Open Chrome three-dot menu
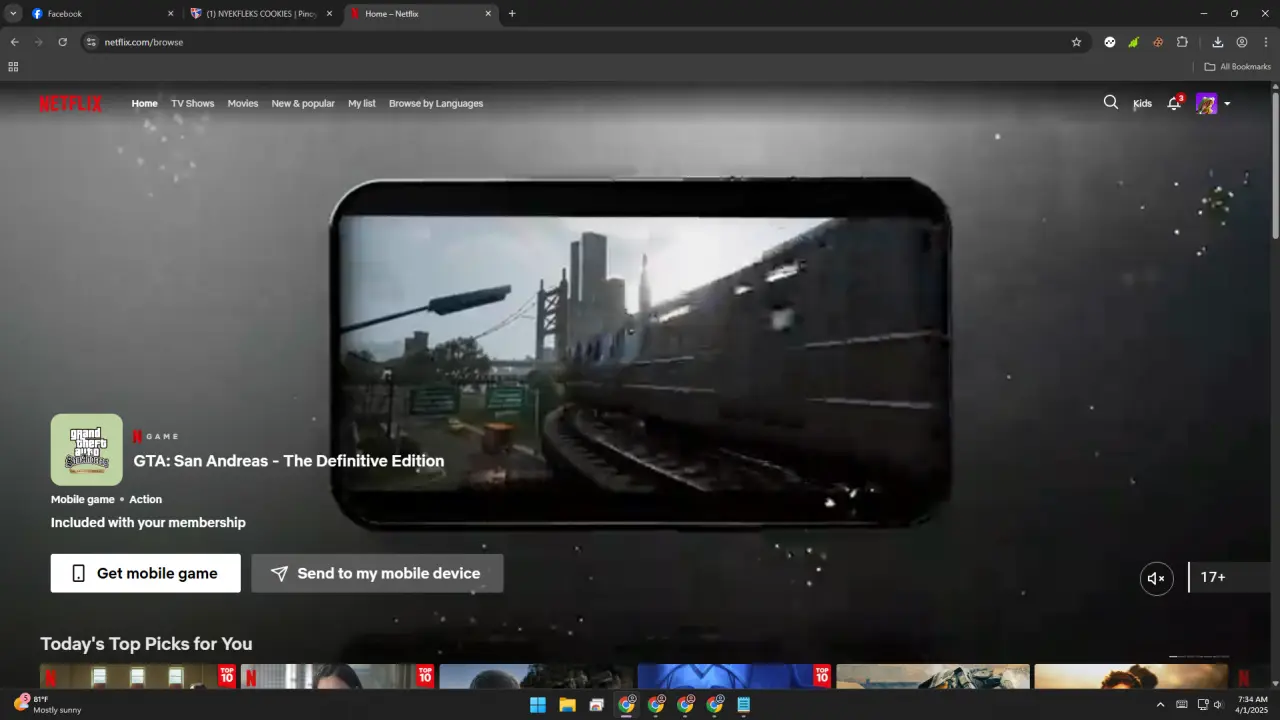Image resolution: width=1280 pixels, height=720 pixels. pyautogui.click(x=1266, y=42)
